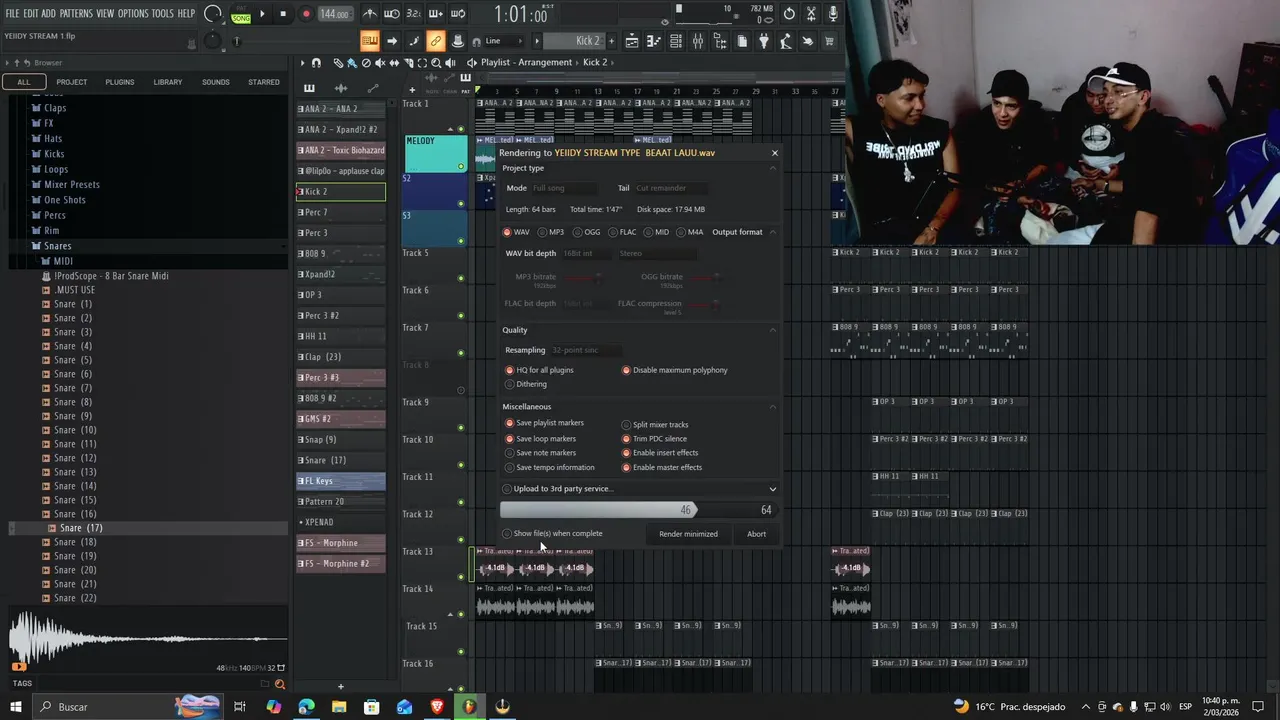The image size is (1280, 720).
Task: Open the Playlist view icon in toolbar
Action: click(632, 41)
